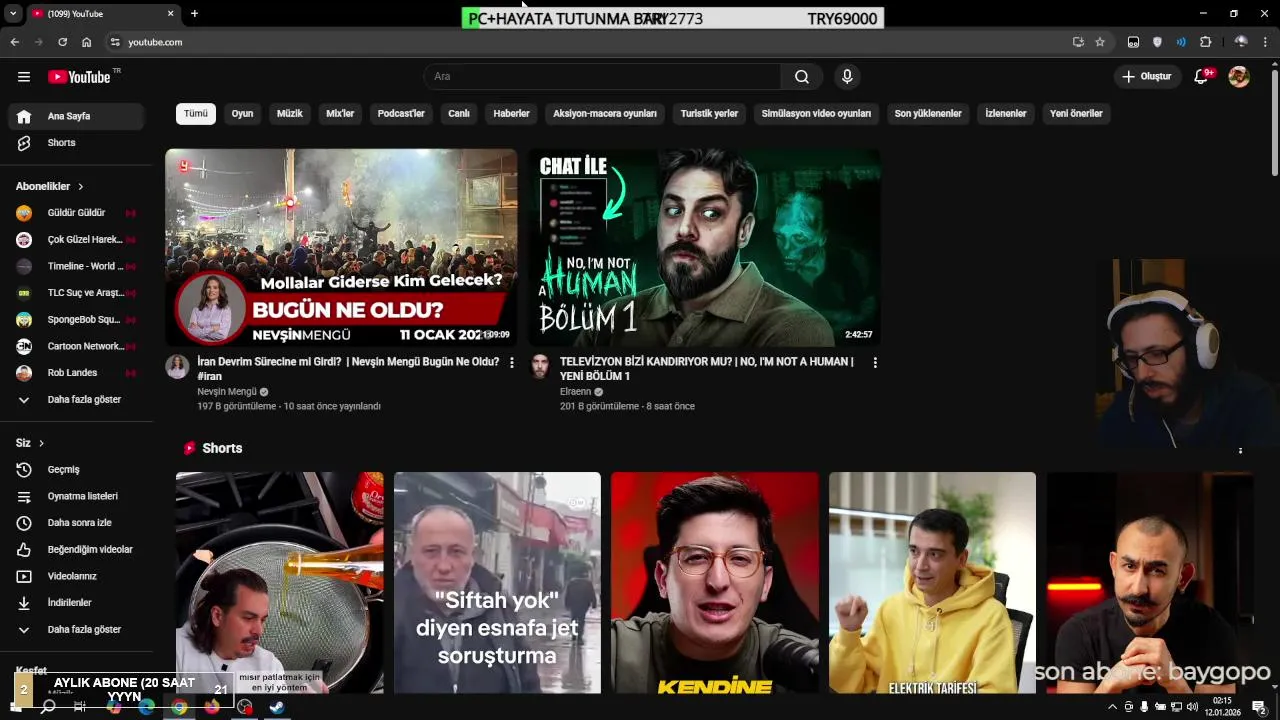
Task: Open Beğendiğim videolar
Action: (76, 550)
